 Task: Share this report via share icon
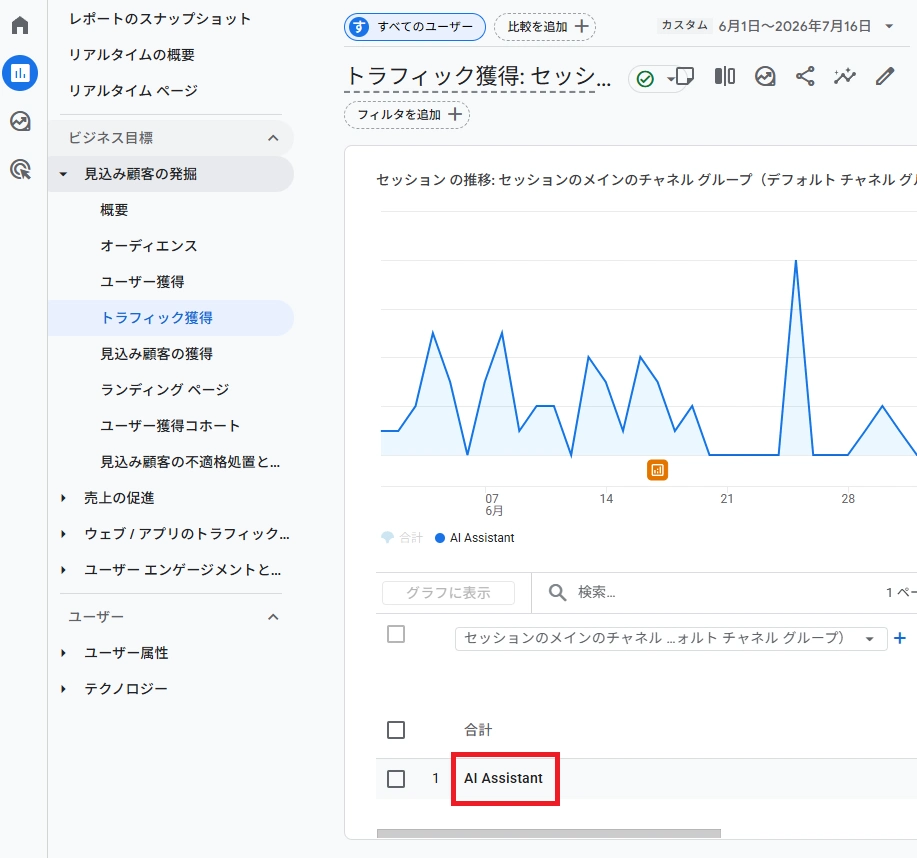coord(805,76)
